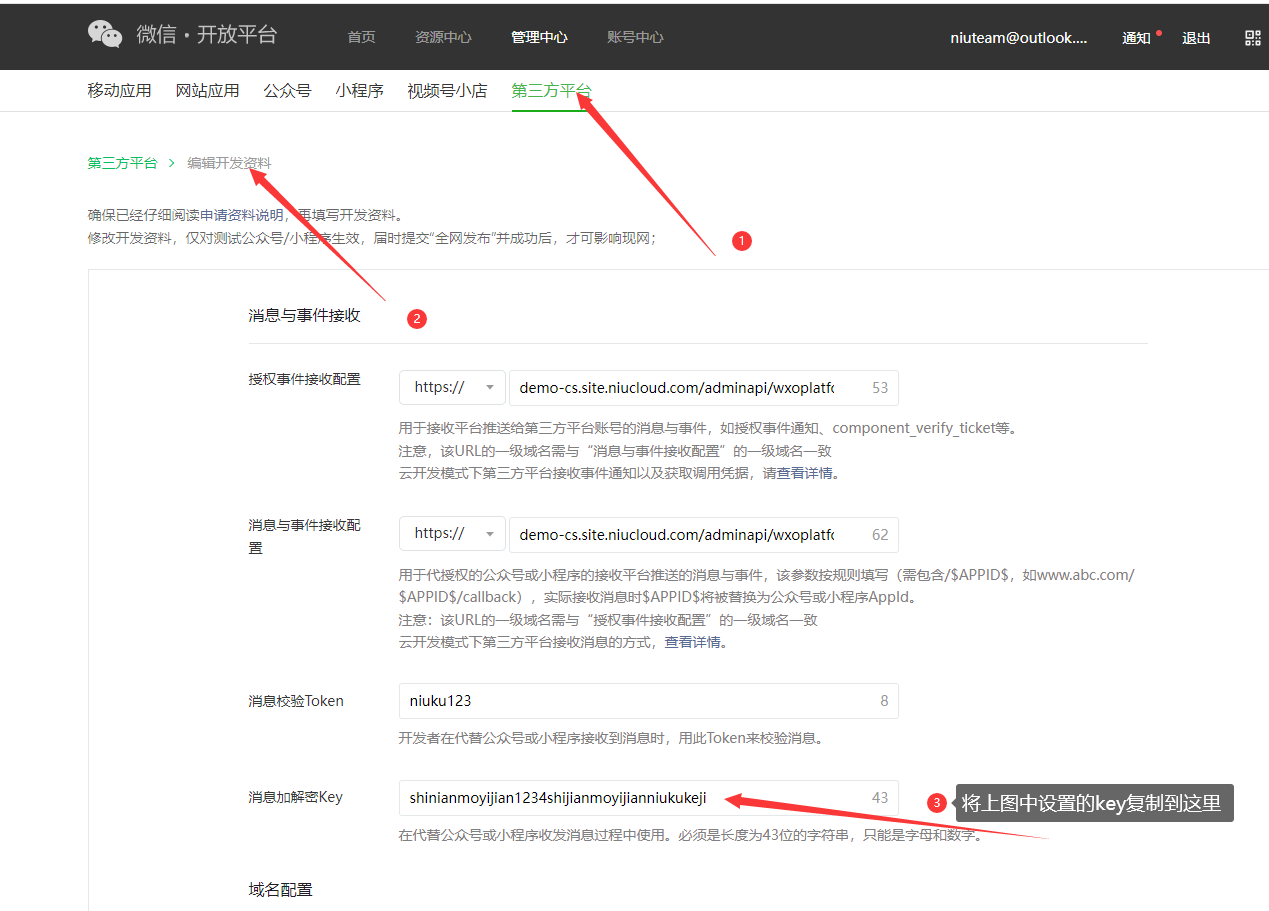1269x911 pixels.
Task: Expand the https:// dropdown for 消息与事件接收配置
Action: click(x=452, y=534)
